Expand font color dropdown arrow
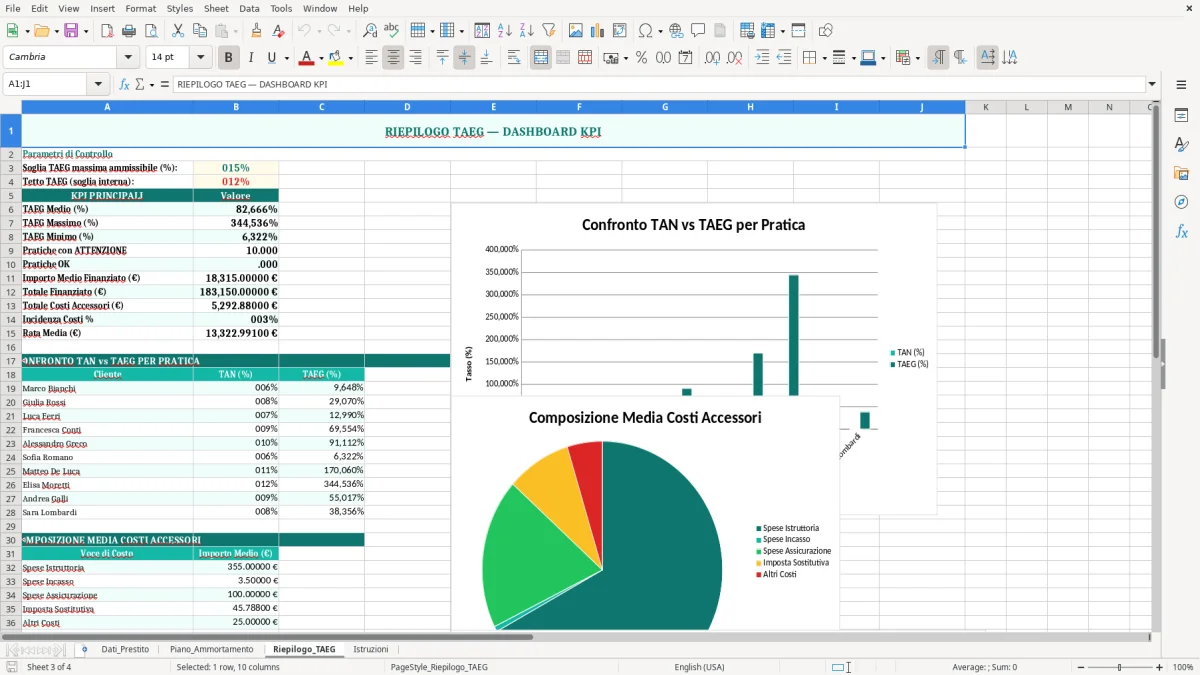 [321, 58]
